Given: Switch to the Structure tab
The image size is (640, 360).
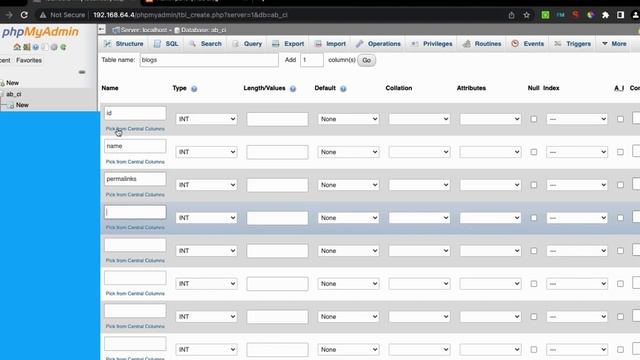Looking at the screenshot, I should (124, 44).
